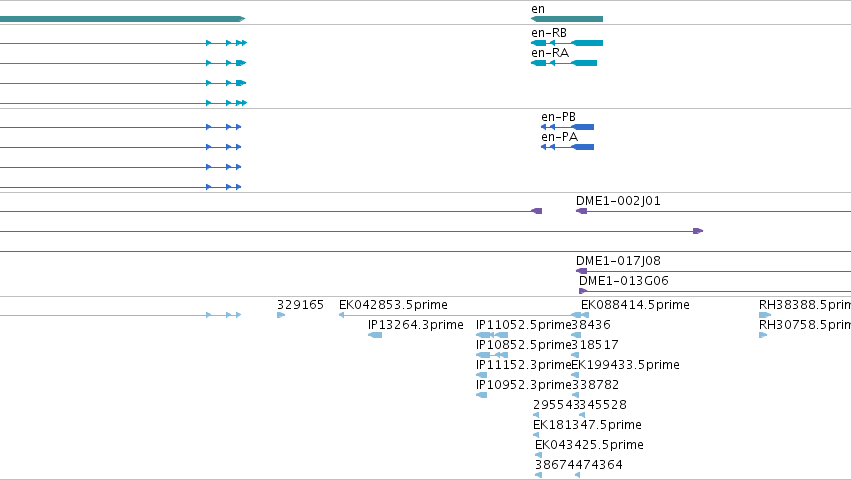Select the EK199433.5prime EST label
The image size is (851, 480).
[x=626, y=365]
